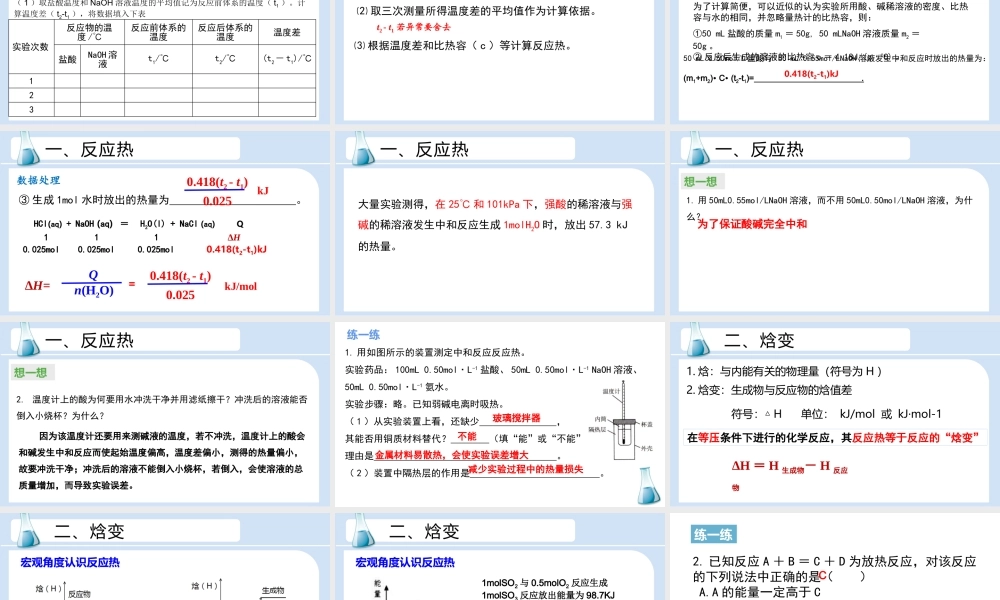
Task: Click the HCl(aq) + NaOH(aq) equation line
Action: coord(138,224)
